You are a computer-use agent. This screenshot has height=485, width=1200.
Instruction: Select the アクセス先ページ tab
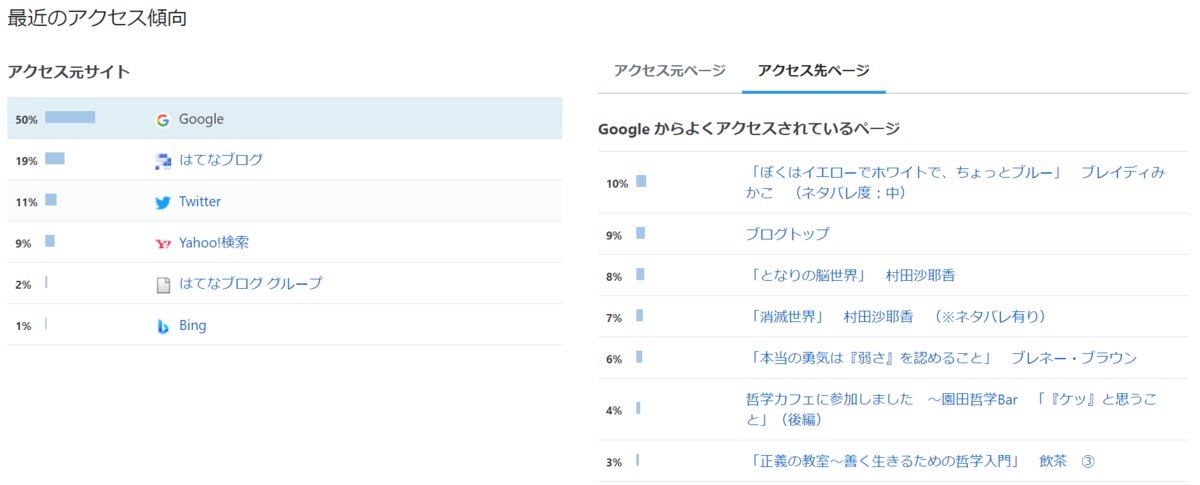[x=814, y=70]
